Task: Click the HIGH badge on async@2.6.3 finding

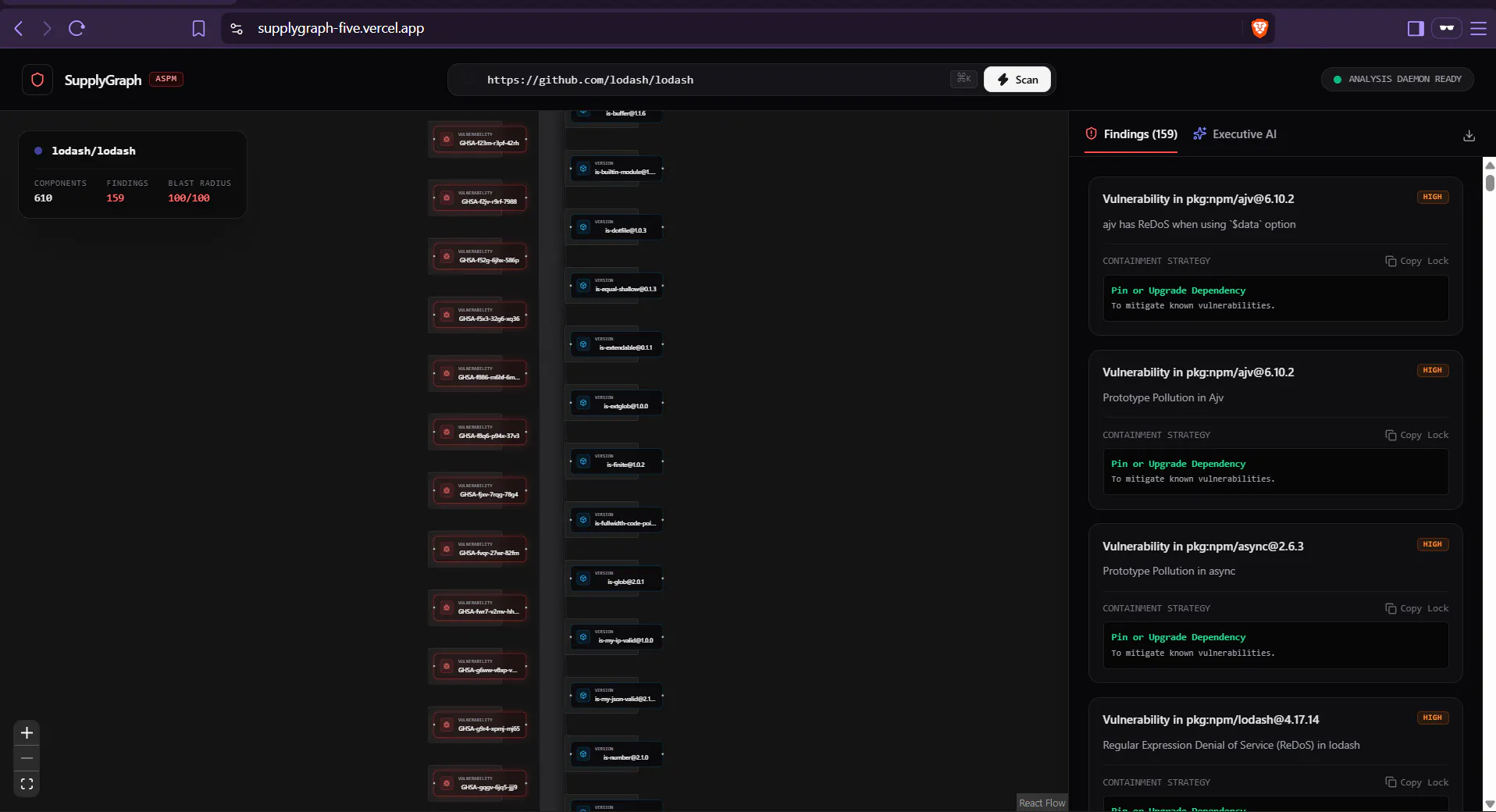Action: tap(1432, 544)
